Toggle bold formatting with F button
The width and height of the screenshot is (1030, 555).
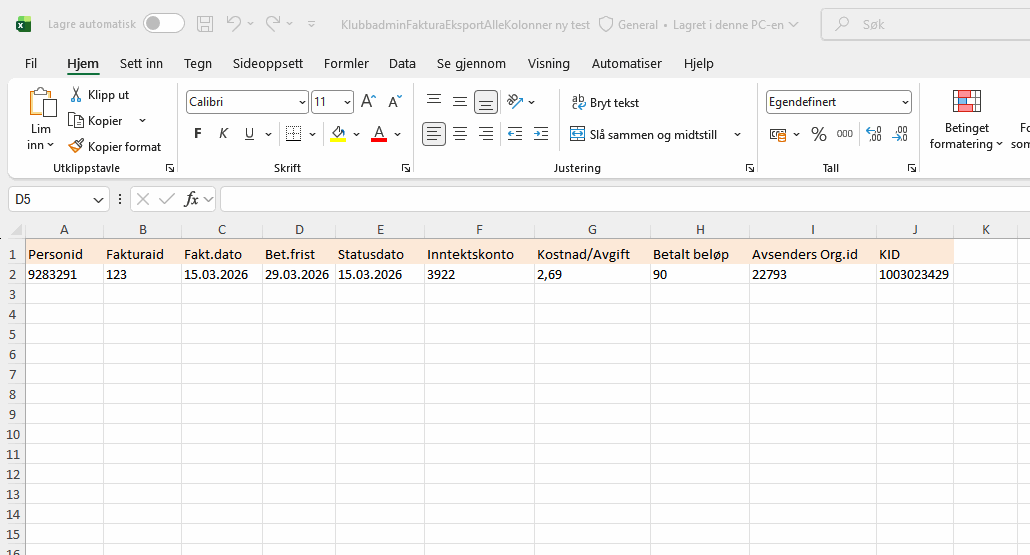(x=197, y=134)
